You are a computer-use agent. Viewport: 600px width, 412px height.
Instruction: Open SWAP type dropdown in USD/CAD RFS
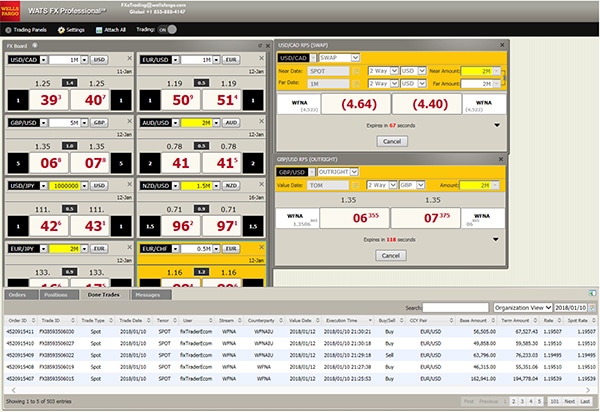(355, 58)
